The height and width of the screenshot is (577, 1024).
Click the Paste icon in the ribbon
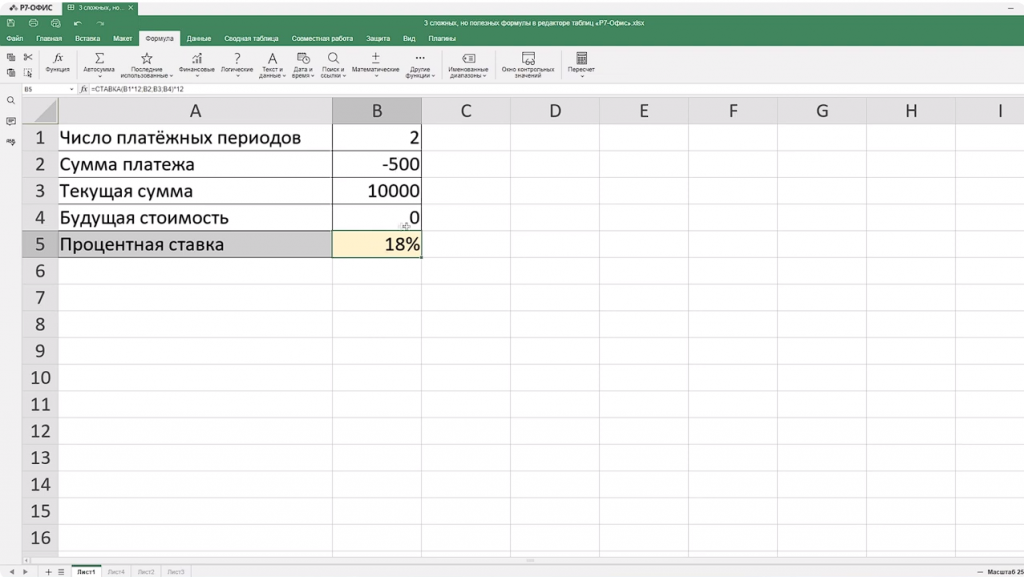[x=11, y=73]
